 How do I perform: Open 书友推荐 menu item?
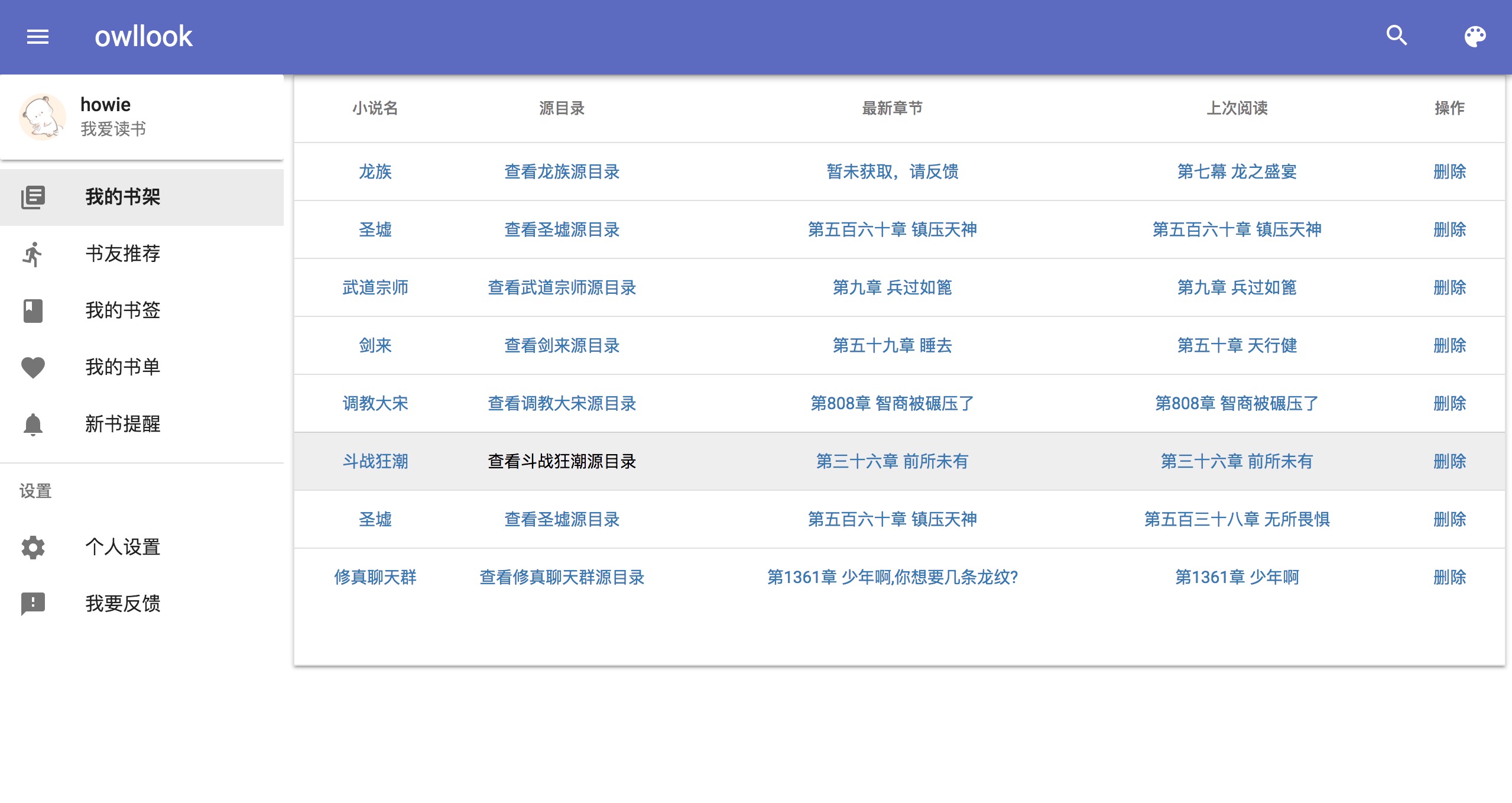point(123,254)
